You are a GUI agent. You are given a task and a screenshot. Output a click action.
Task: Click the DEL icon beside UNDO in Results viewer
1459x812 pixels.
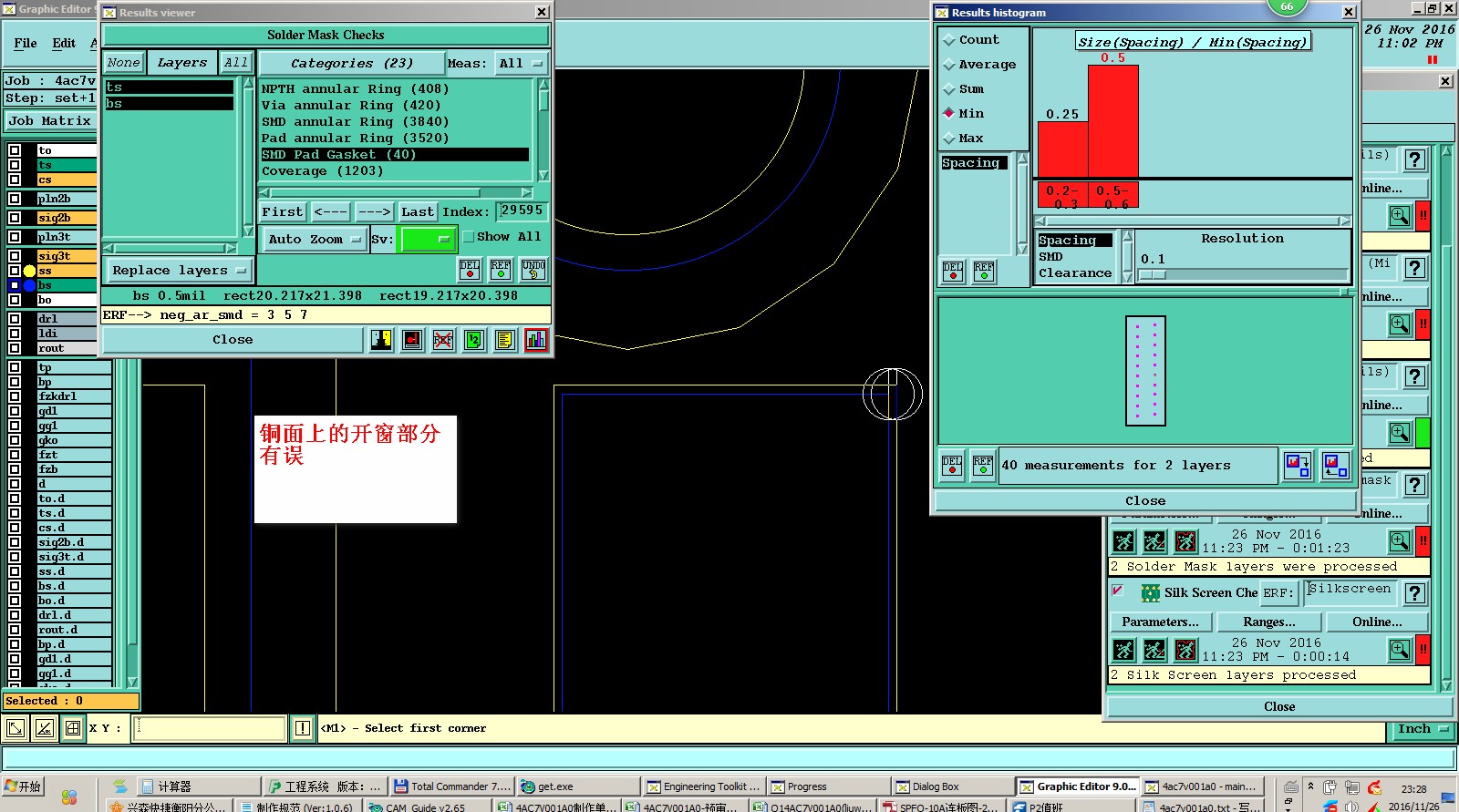click(470, 269)
